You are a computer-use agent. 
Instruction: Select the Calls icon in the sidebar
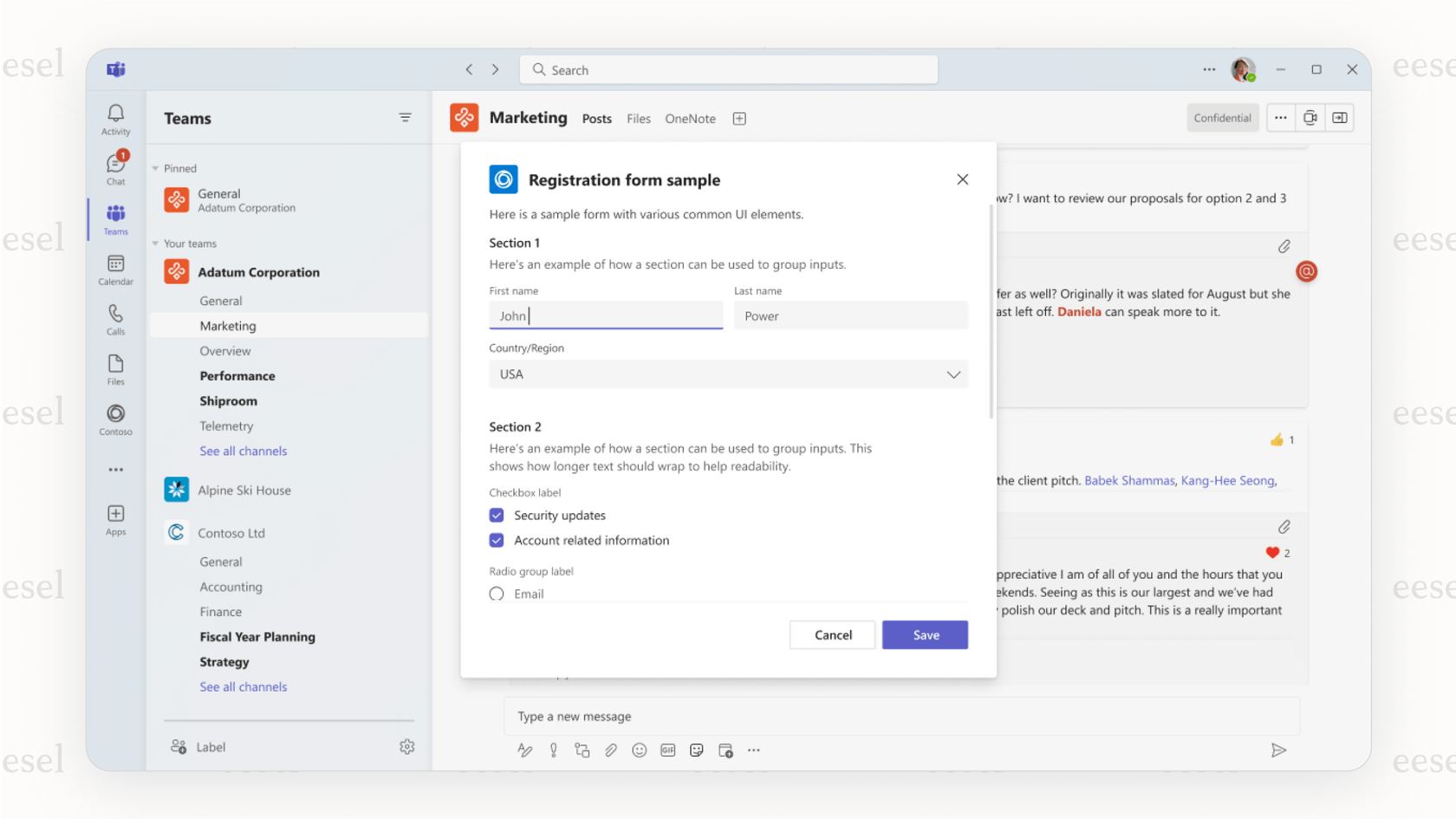tap(115, 319)
